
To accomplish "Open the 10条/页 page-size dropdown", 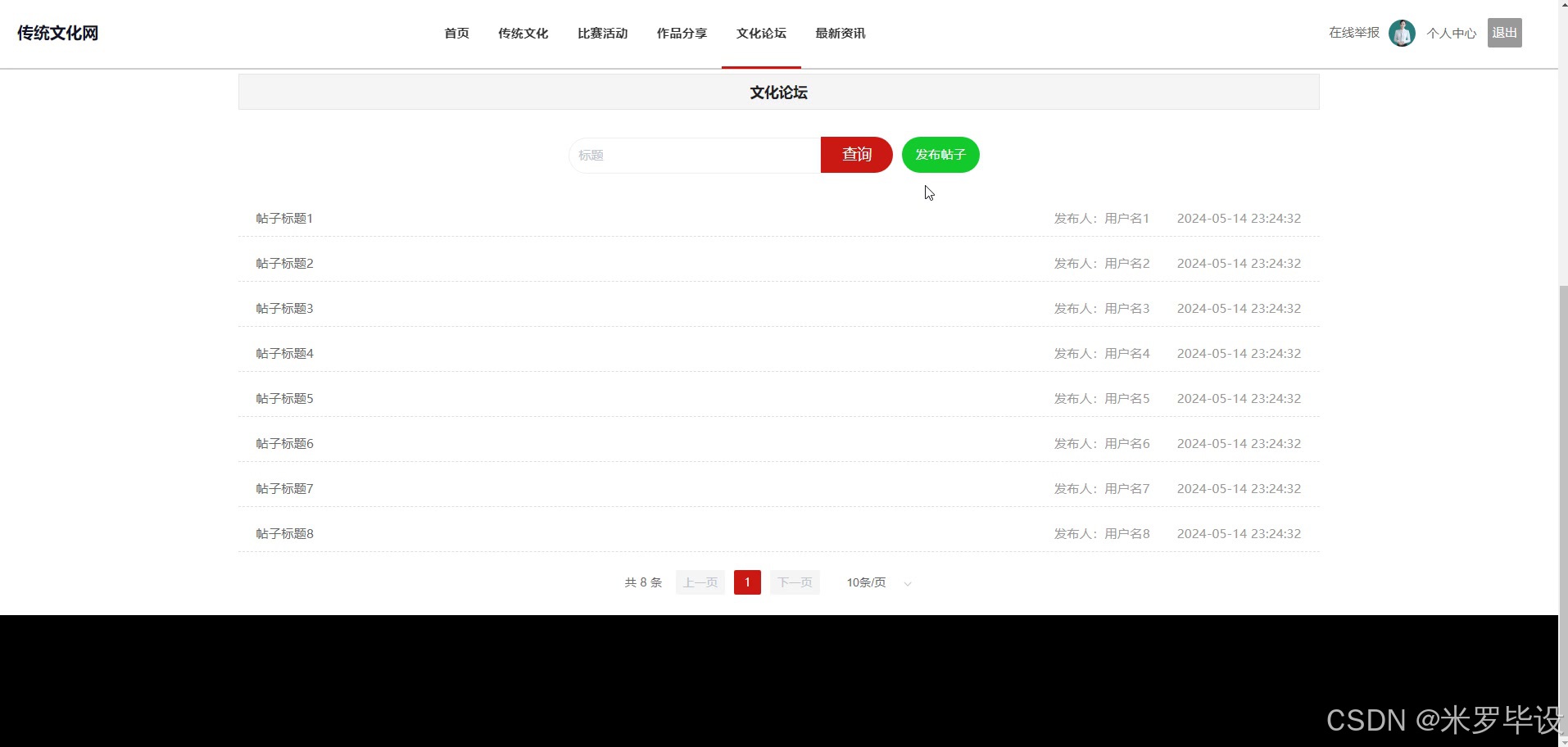I will pyautogui.click(x=866, y=582).
